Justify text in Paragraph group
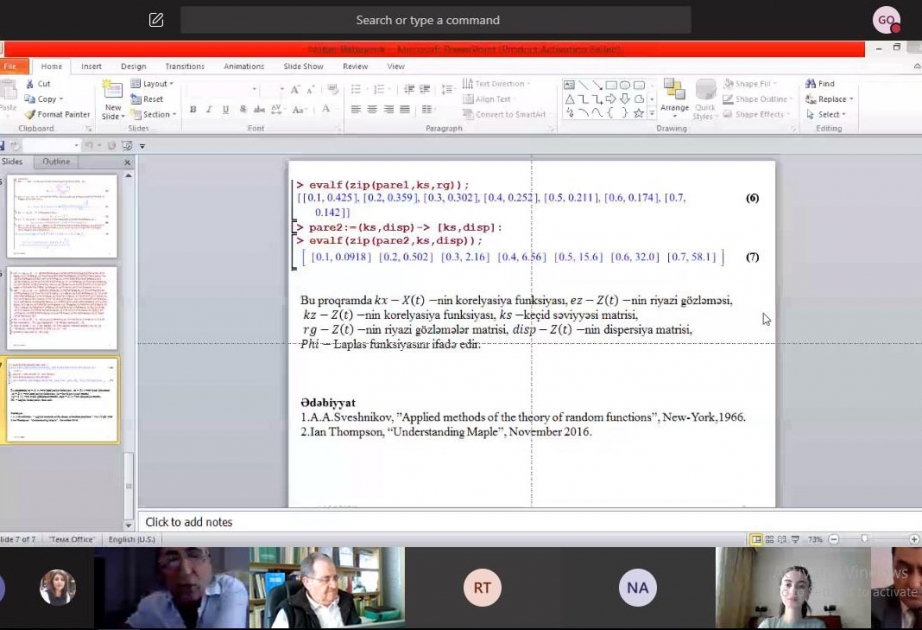This screenshot has height=630, width=922. pos(405,109)
